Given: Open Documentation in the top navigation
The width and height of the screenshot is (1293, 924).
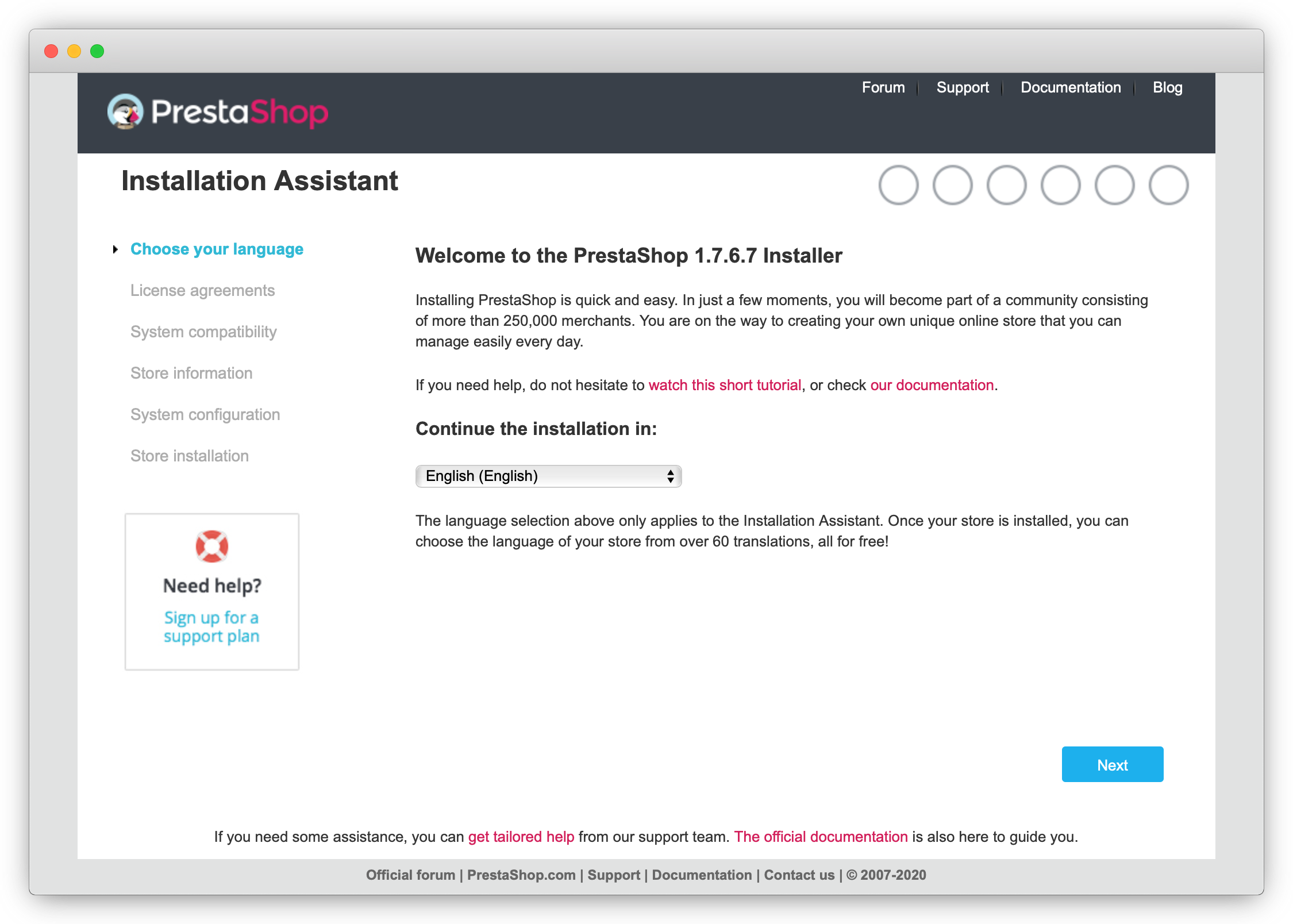Looking at the screenshot, I should [x=1071, y=87].
